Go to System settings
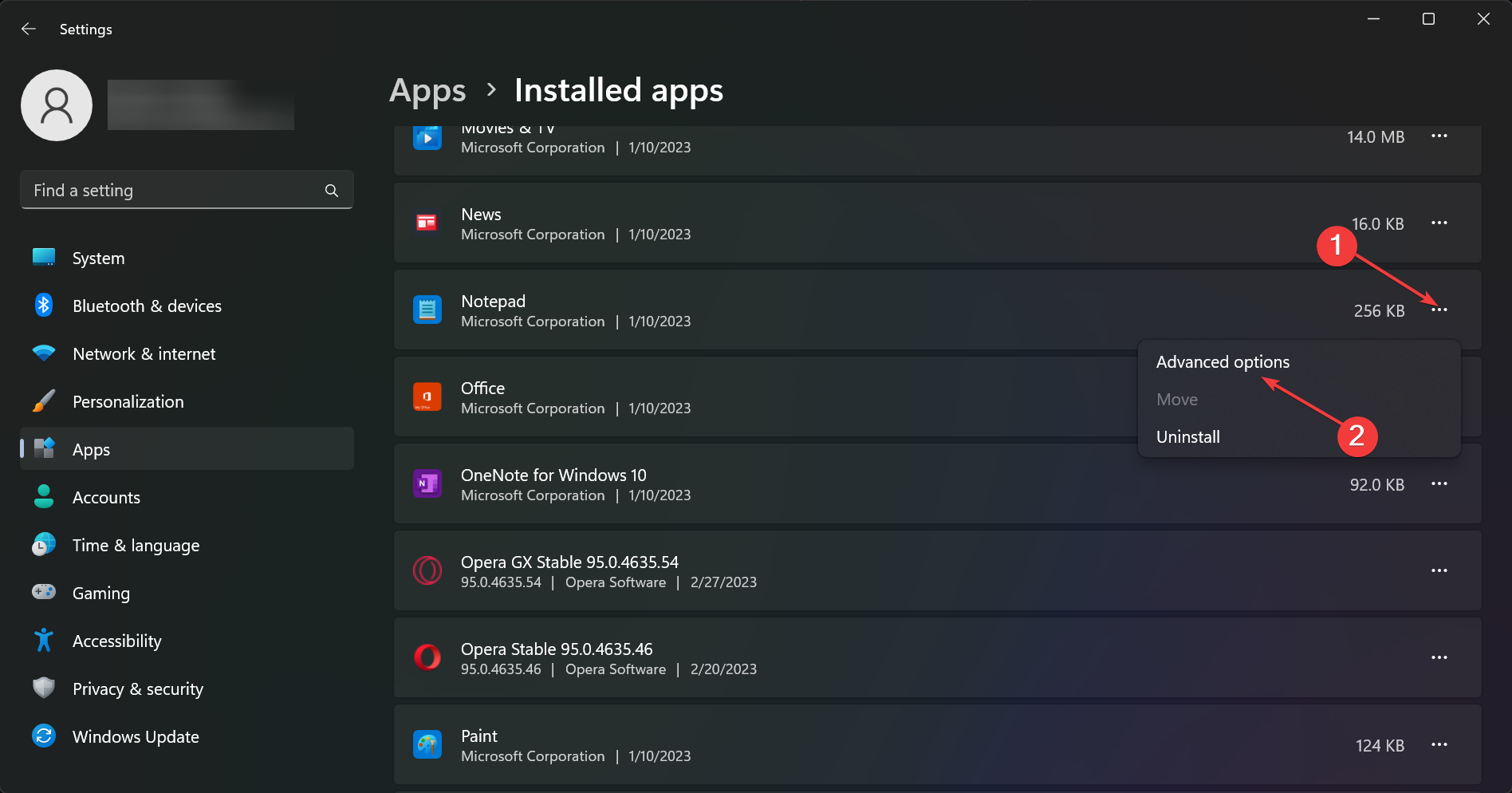The width and height of the screenshot is (1512, 793). point(187,258)
